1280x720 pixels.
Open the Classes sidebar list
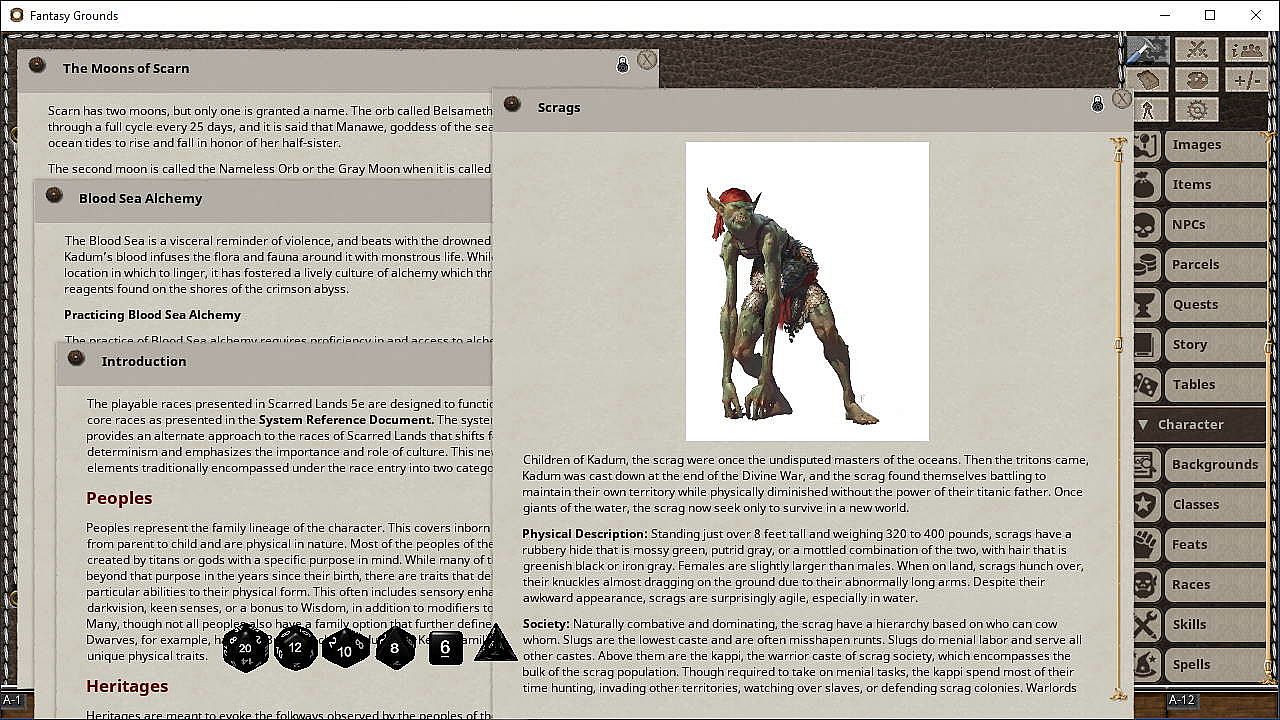coord(1215,505)
